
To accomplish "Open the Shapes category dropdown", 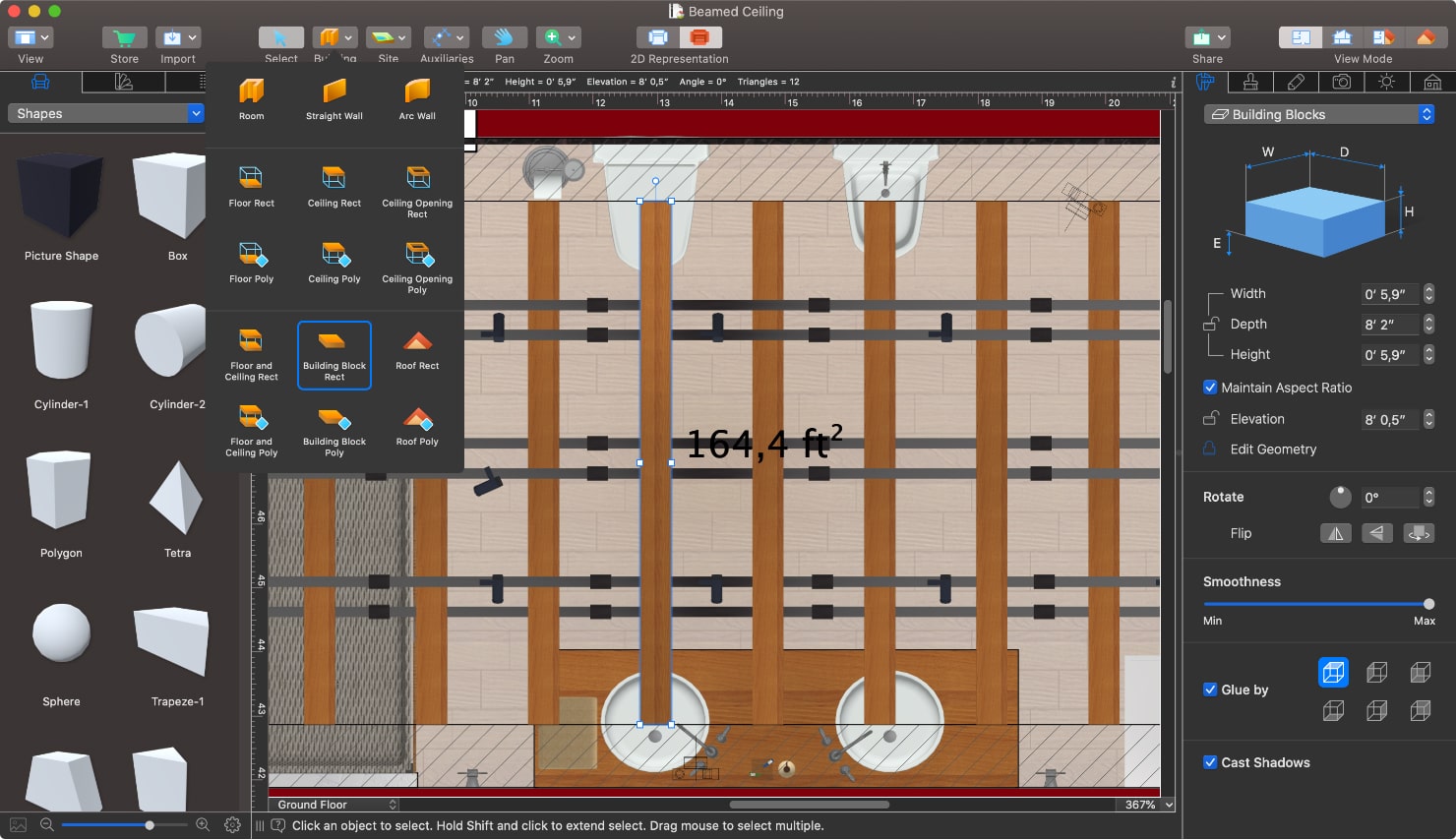I will tap(105, 114).
